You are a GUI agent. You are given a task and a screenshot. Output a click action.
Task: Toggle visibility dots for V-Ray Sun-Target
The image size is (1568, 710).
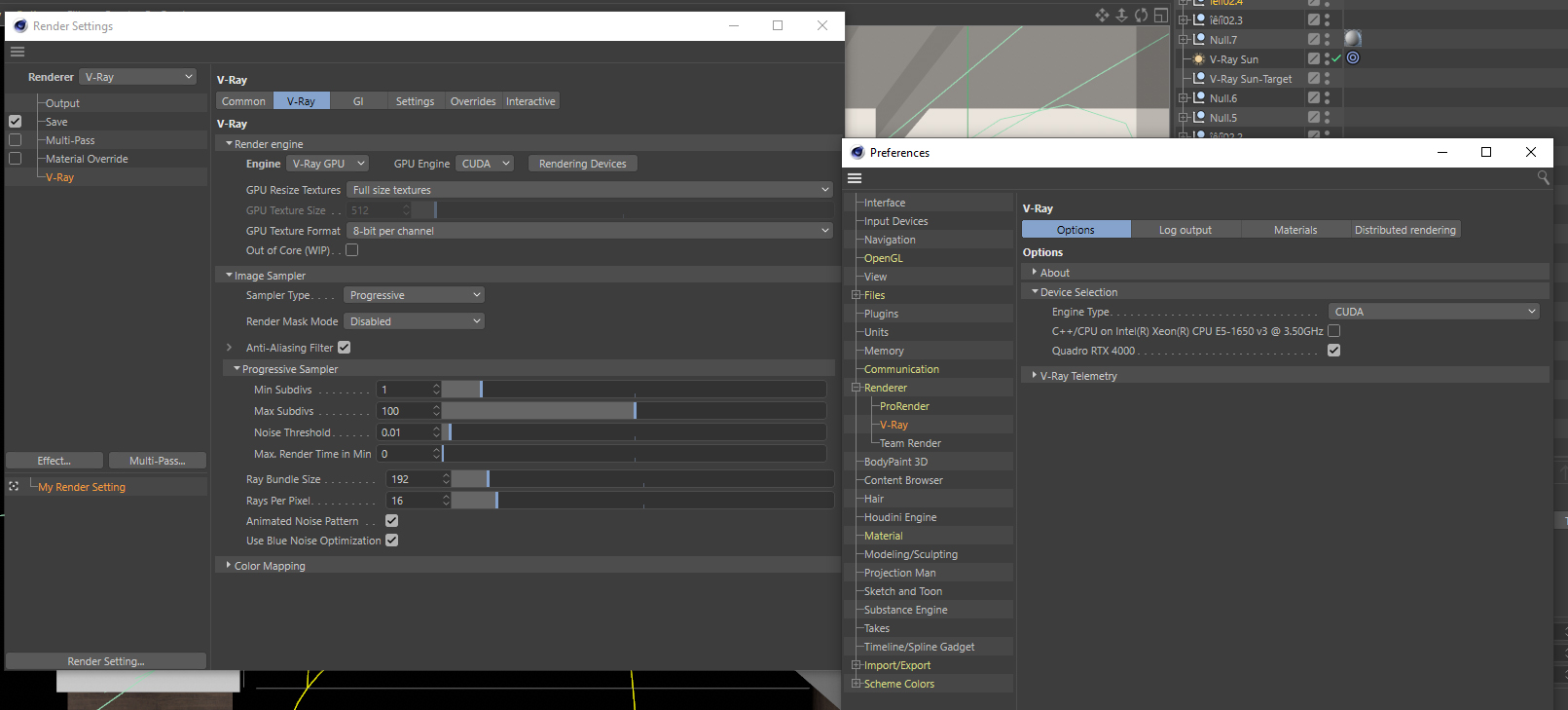coord(1327,79)
